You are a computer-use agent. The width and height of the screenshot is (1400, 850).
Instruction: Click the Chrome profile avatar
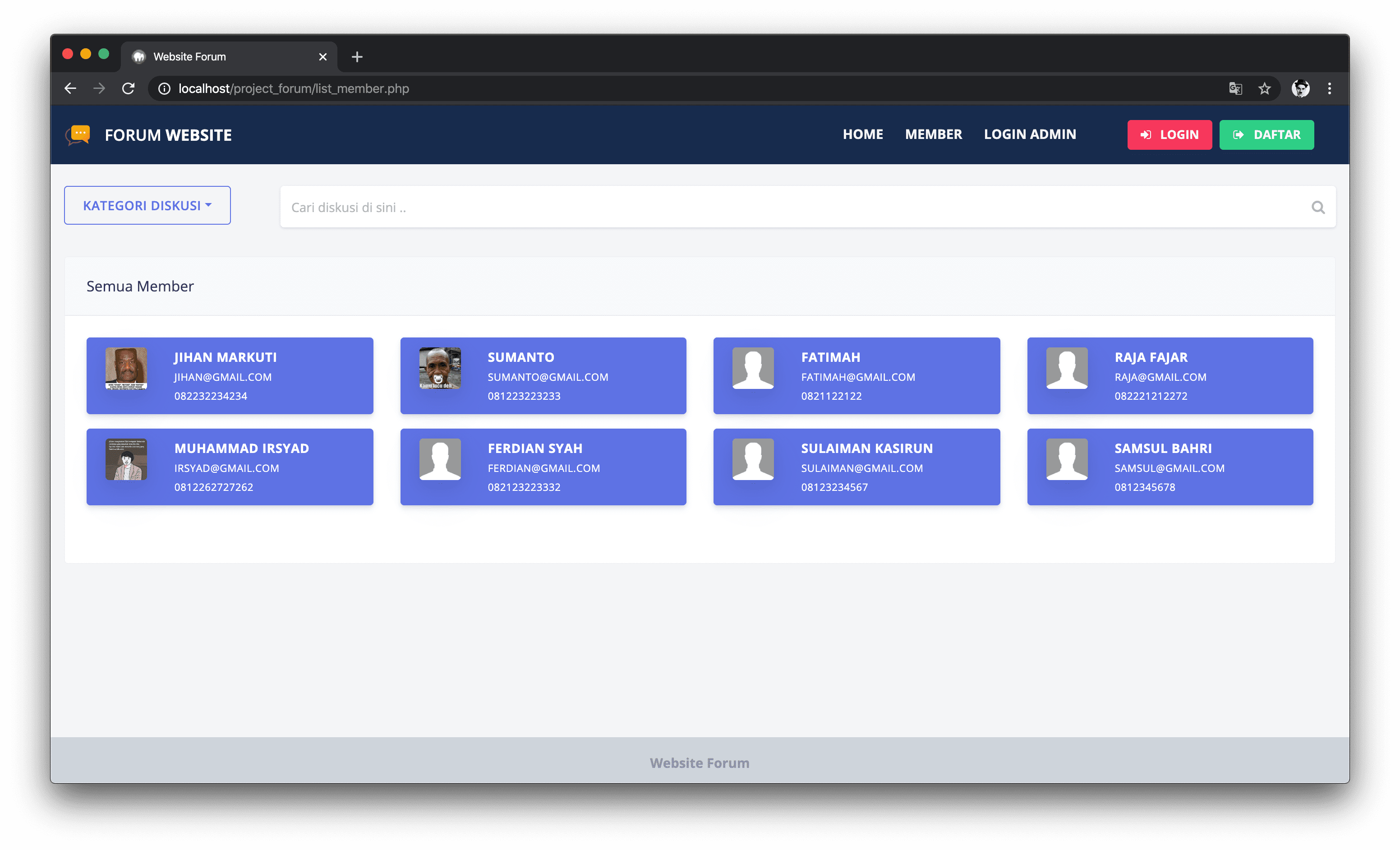pos(1300,88)
